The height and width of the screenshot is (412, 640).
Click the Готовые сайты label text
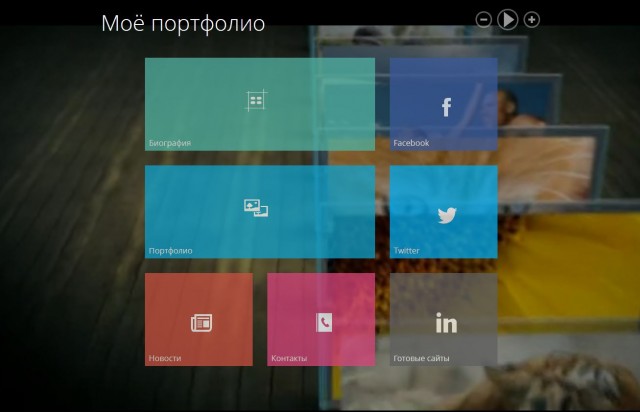tap(421, 358)
